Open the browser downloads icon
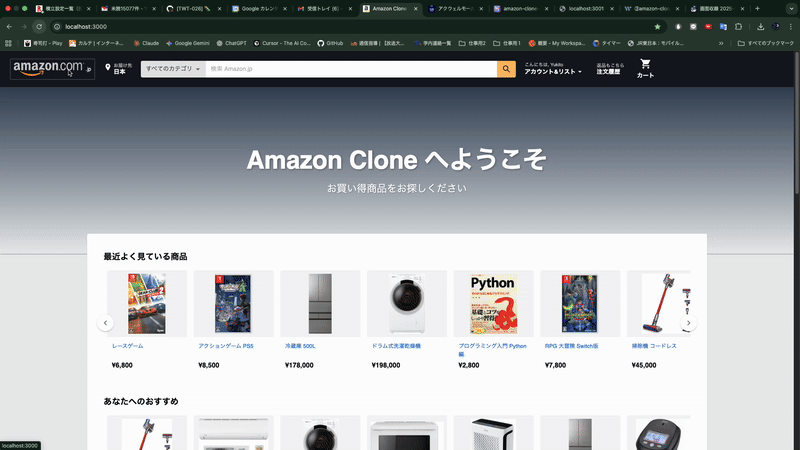 point(760,27)
